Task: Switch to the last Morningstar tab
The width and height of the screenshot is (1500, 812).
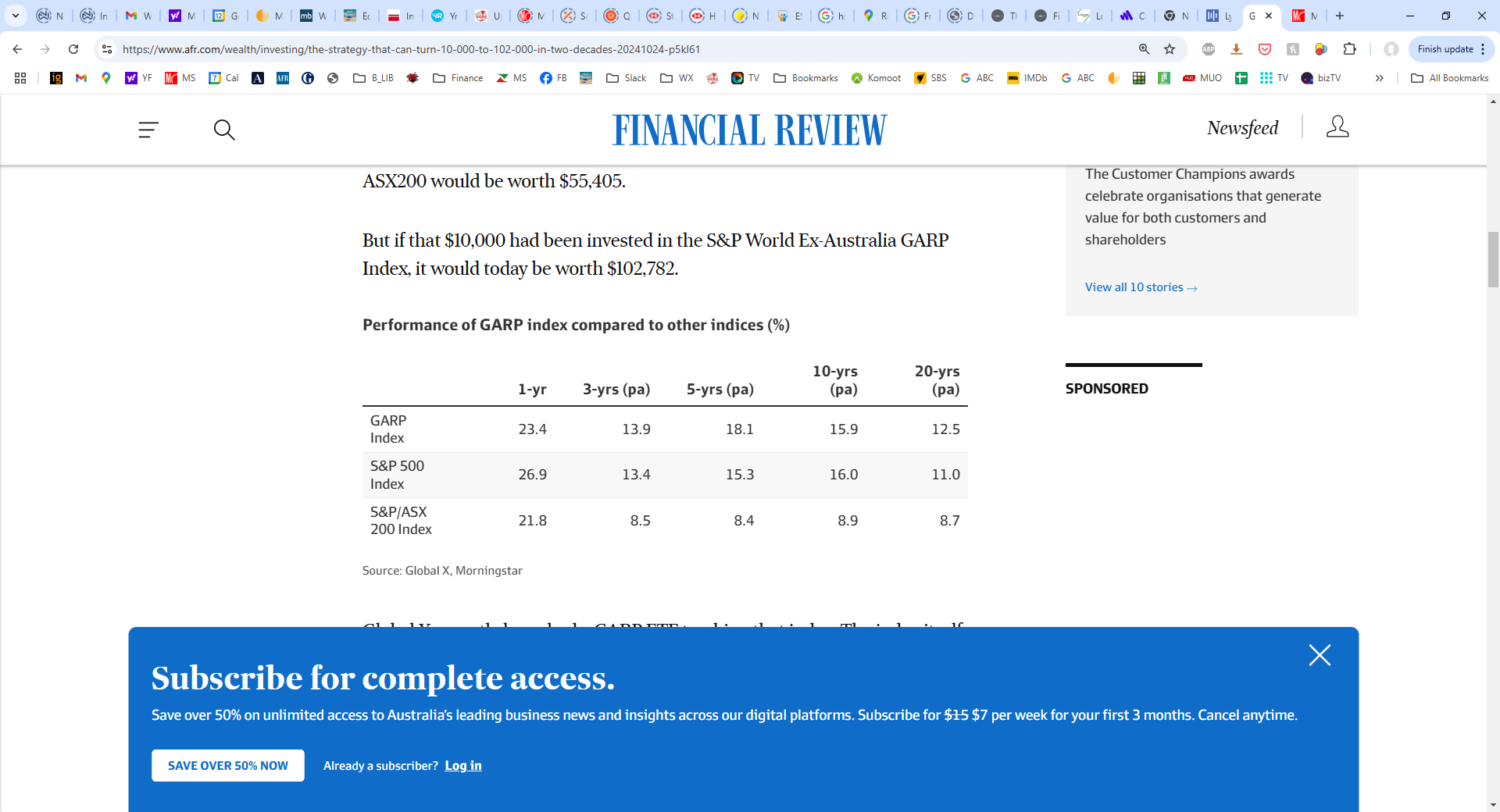Action: 1305,16
